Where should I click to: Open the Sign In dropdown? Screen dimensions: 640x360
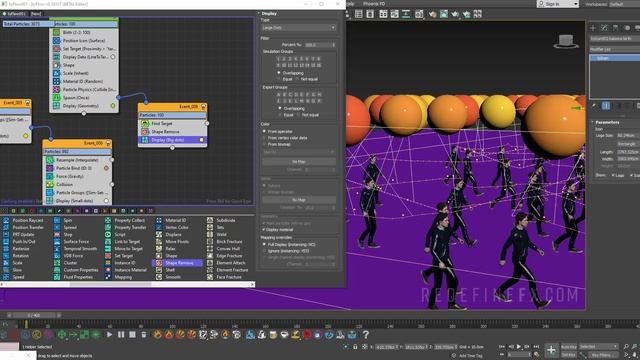click(x=558, y=4)
